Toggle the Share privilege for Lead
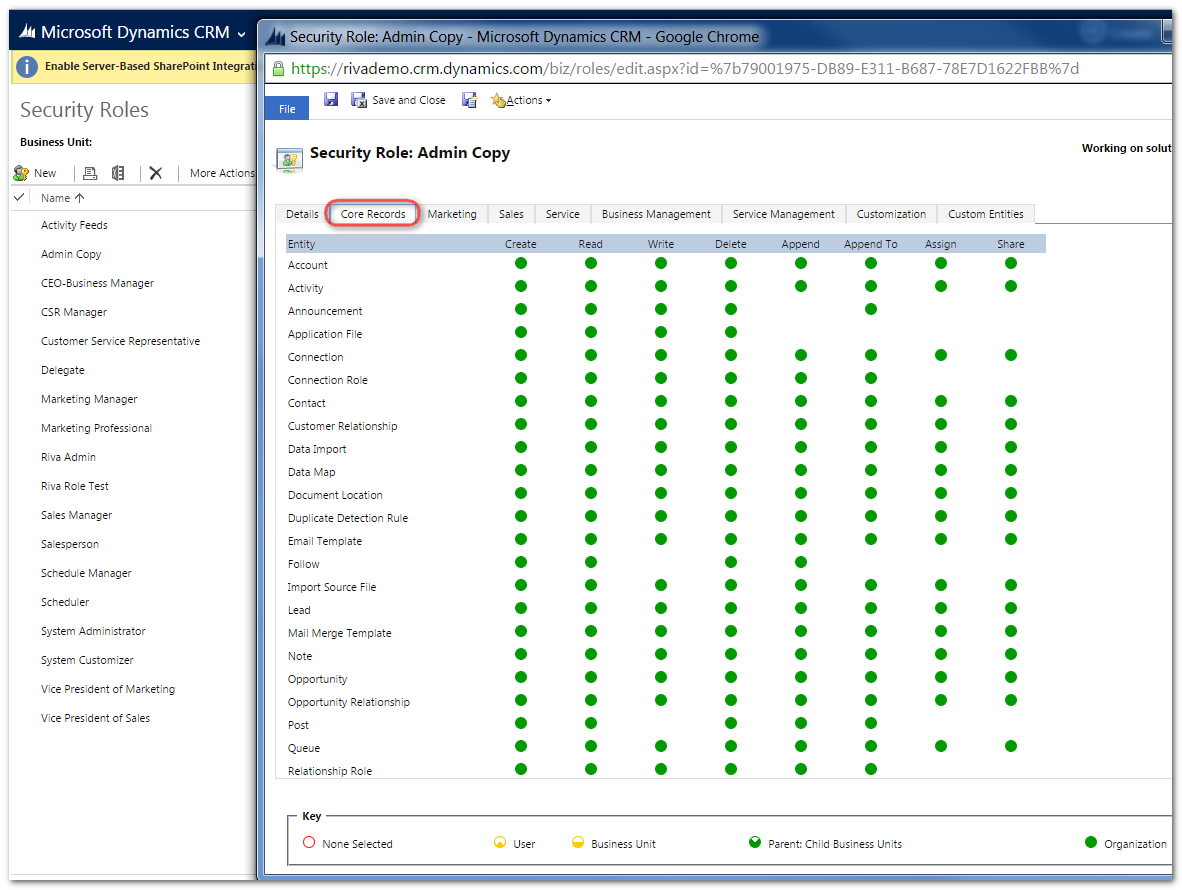This screenshot has width=1182, height=890. [1010, 610]
